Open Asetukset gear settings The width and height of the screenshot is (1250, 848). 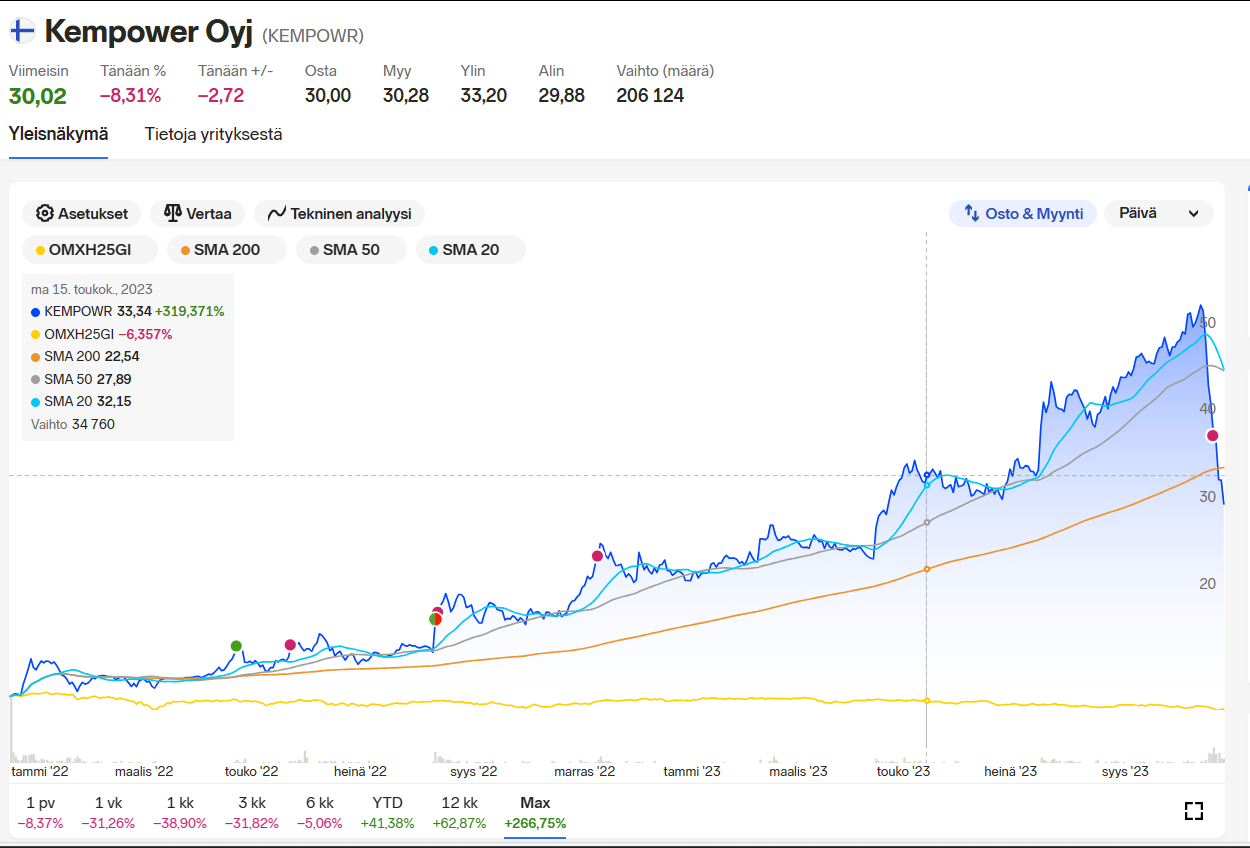82,213
